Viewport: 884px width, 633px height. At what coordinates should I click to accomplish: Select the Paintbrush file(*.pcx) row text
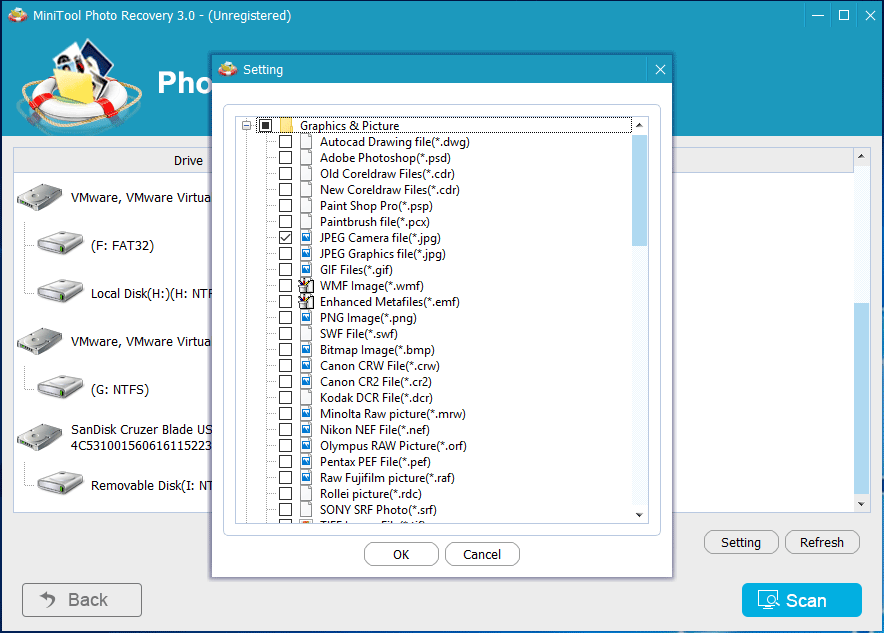coord(374,222)
